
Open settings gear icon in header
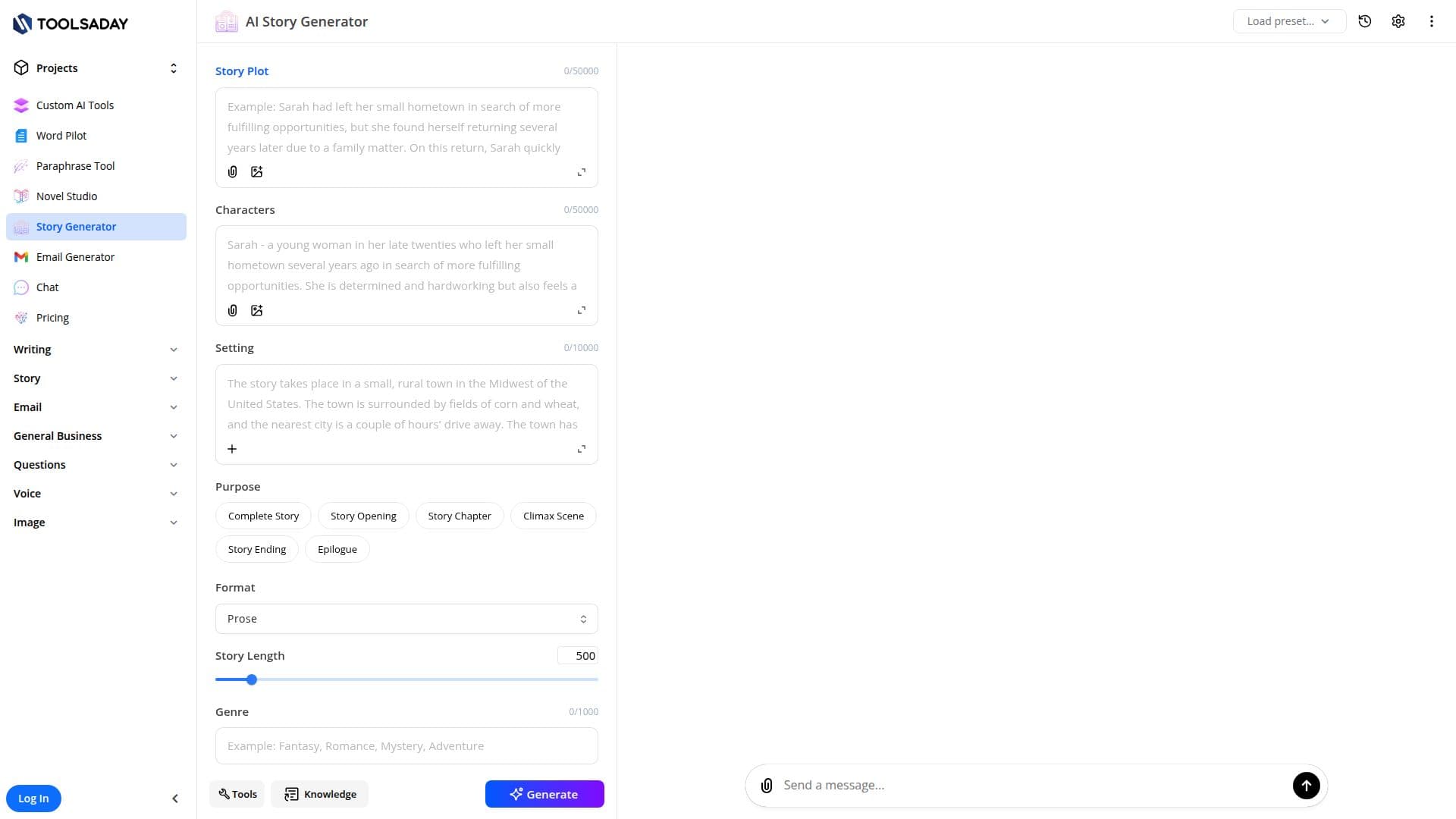coord(1398,21)
